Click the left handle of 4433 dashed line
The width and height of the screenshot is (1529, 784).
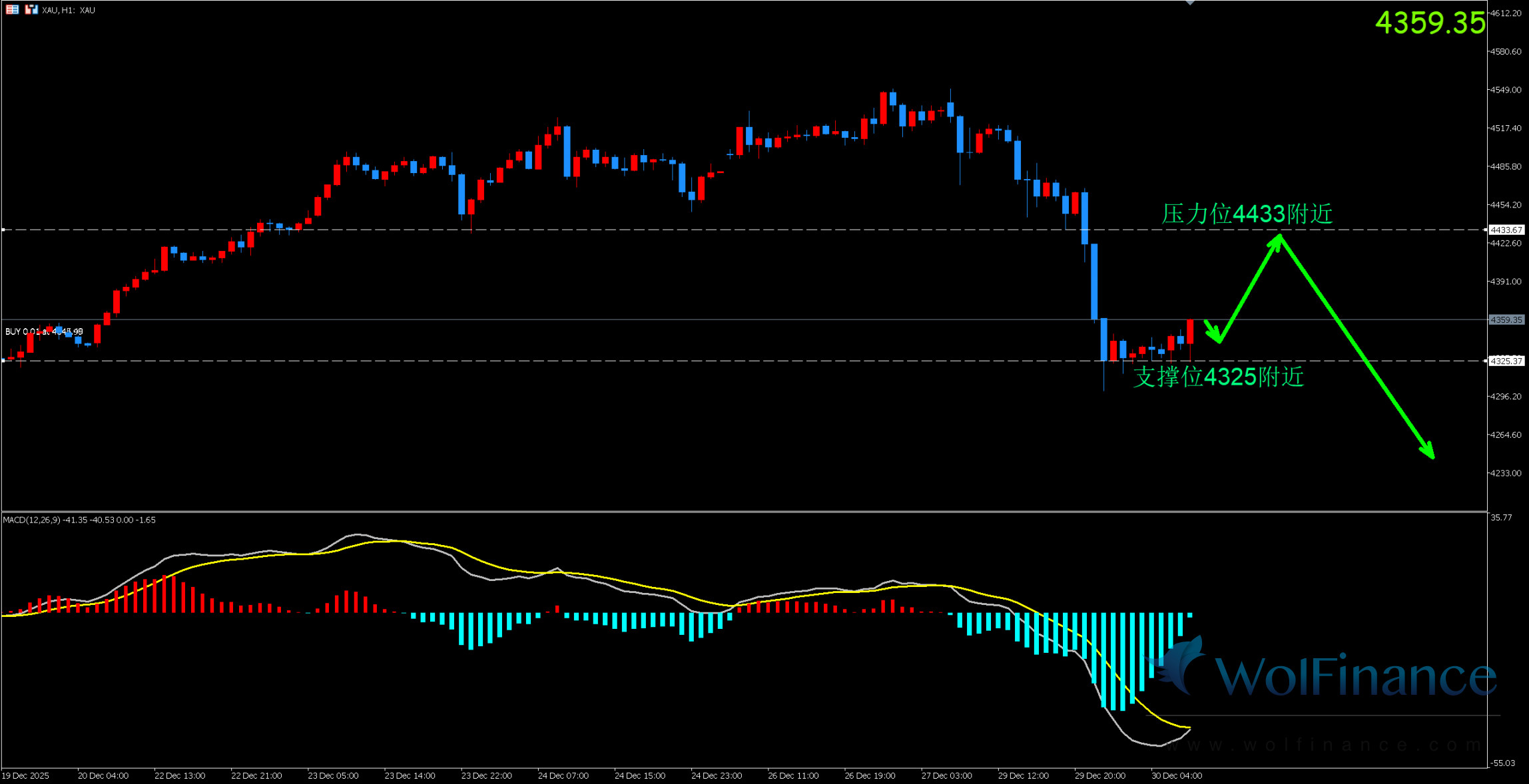pyautogui.click(x=3, y=230)
